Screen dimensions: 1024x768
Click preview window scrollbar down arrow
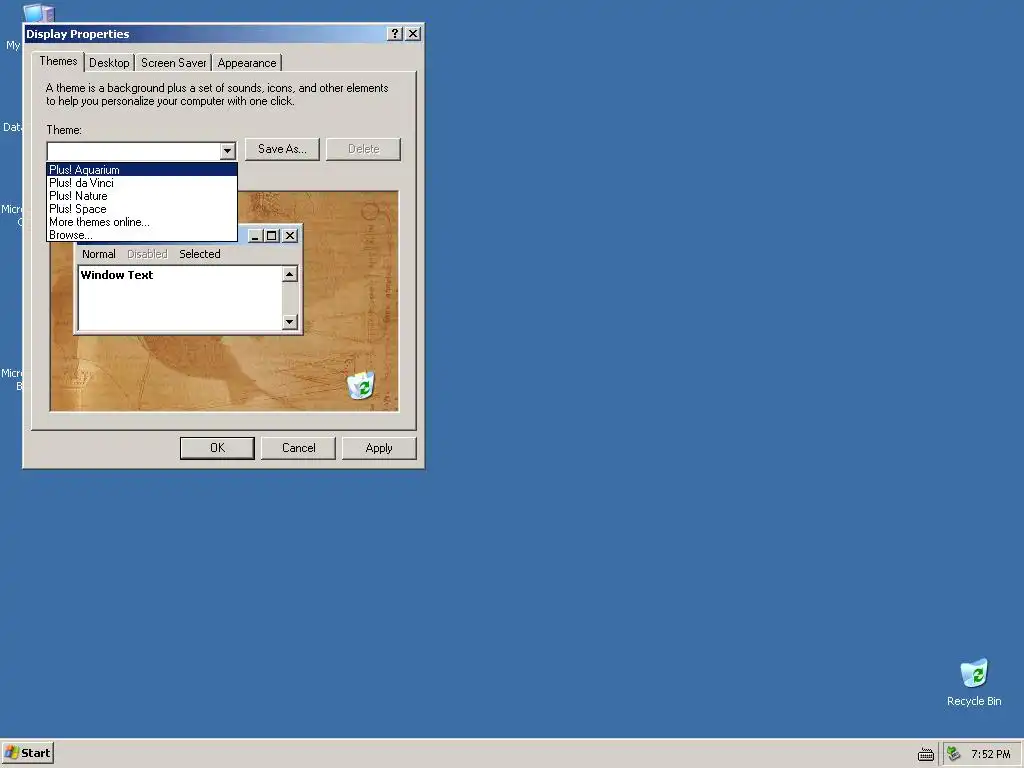290,322
